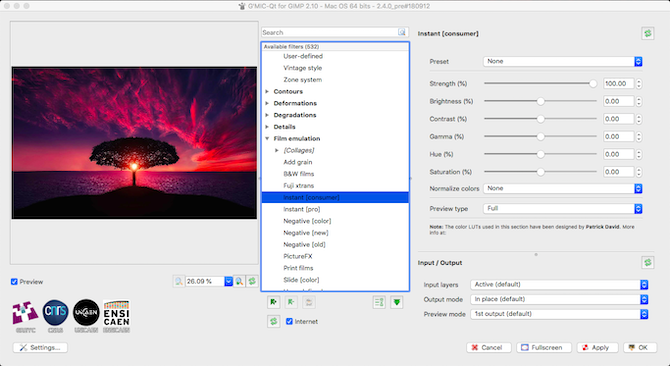Click the Apply button

click(x=597, y=348)
